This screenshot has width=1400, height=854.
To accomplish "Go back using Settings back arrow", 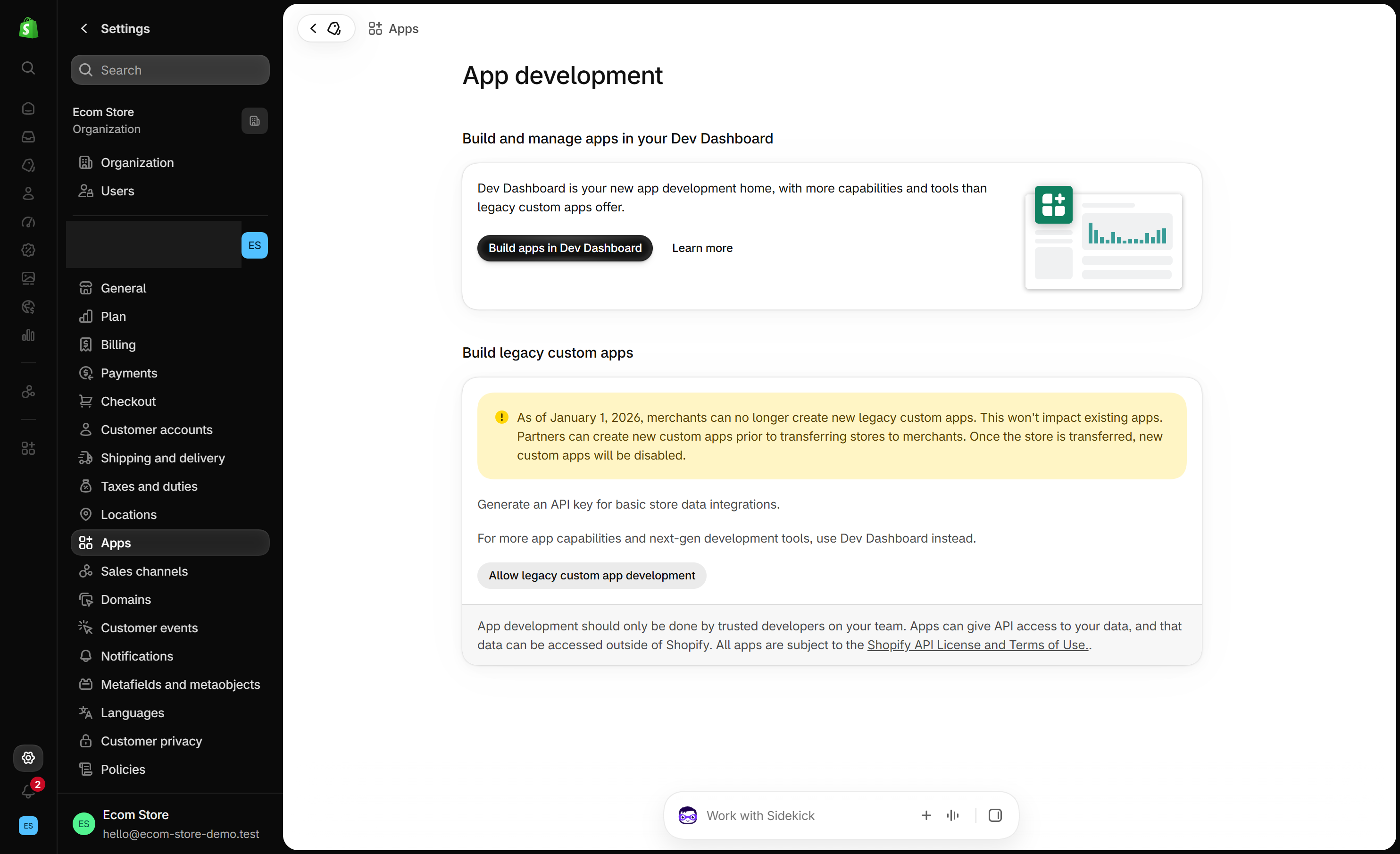I will pos(84,28).
